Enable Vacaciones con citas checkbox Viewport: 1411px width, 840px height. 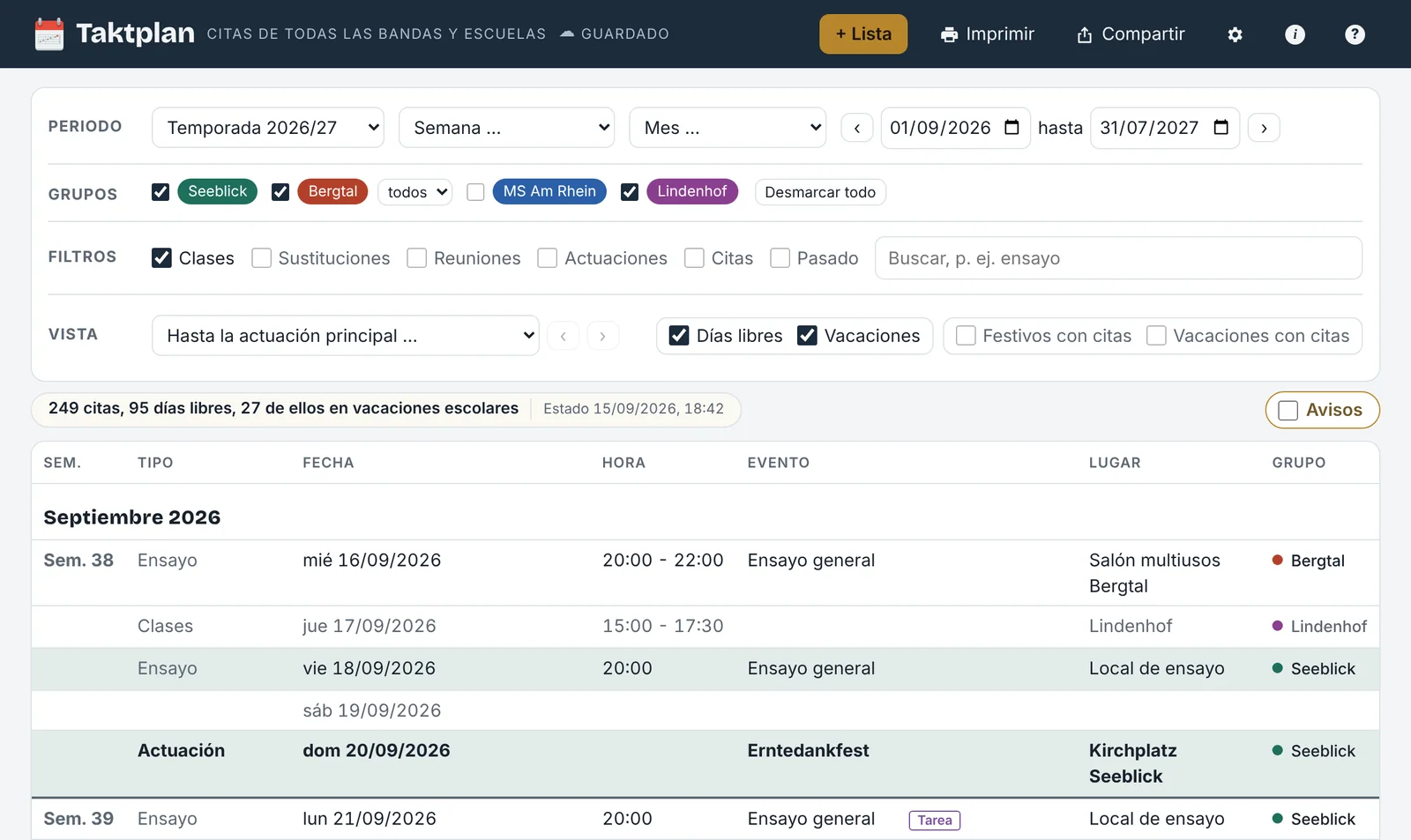[x=1156, y=336]
